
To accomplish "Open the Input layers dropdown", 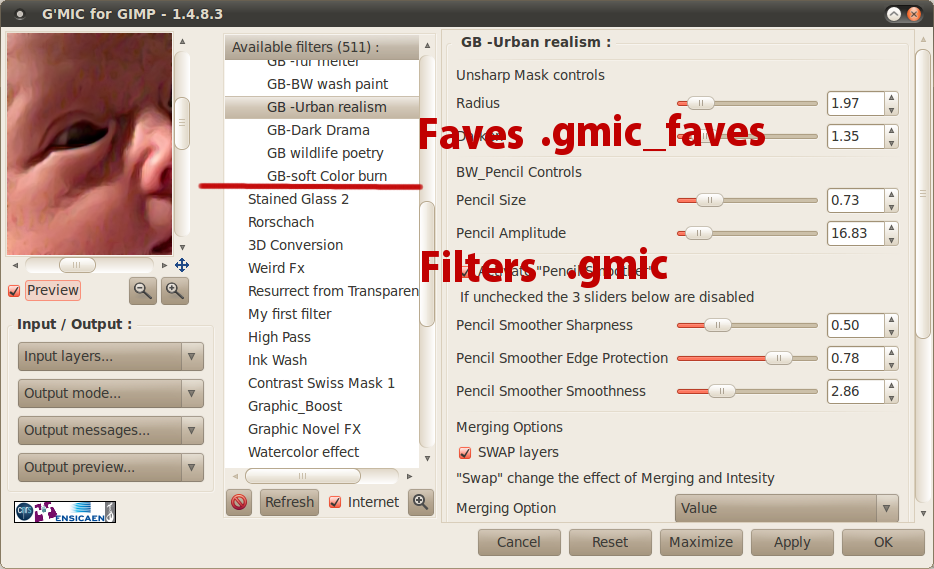I will pyautogui.click(x=111, y=356).
